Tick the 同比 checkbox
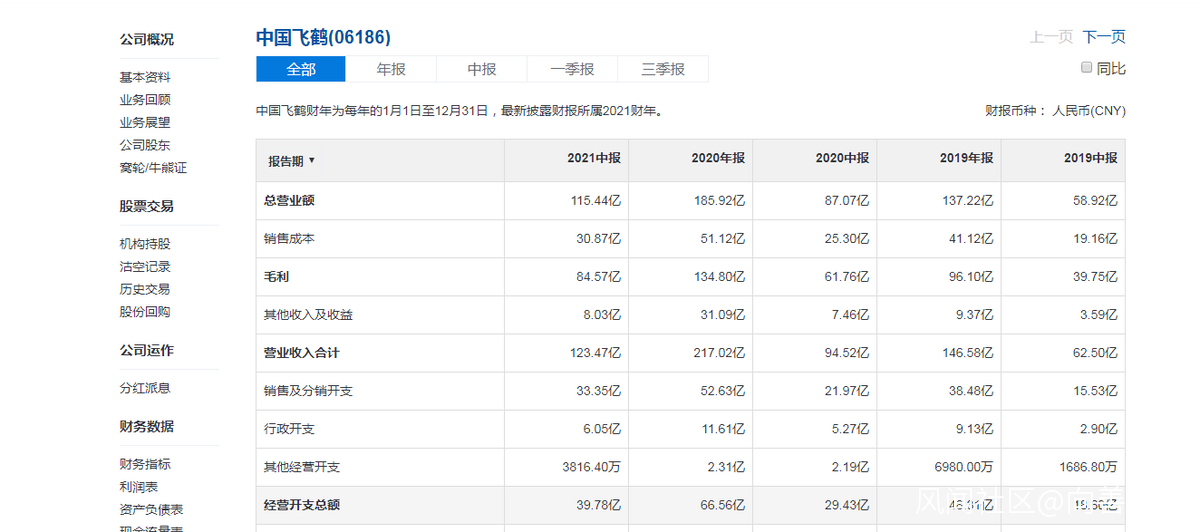 point(1087,68)
